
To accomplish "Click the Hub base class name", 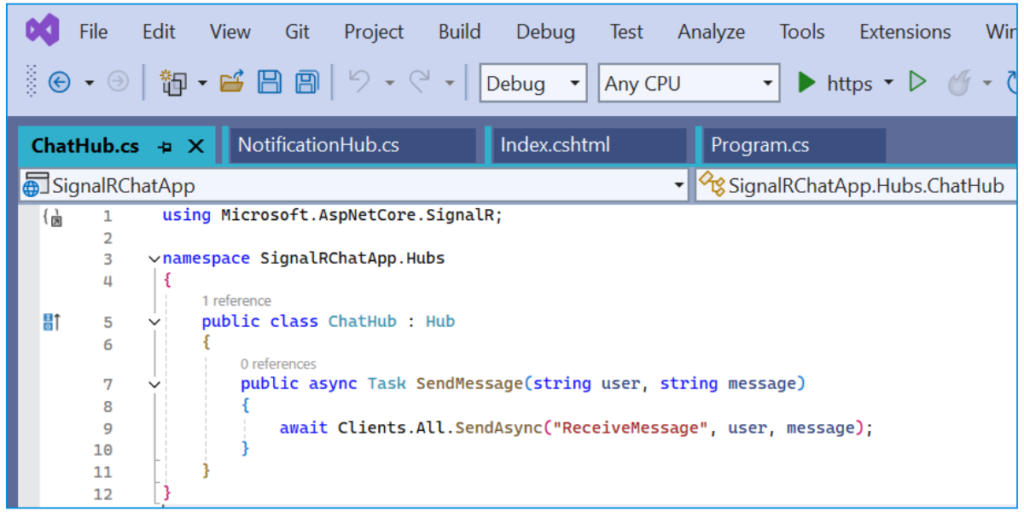I will (x=440, y=321).
